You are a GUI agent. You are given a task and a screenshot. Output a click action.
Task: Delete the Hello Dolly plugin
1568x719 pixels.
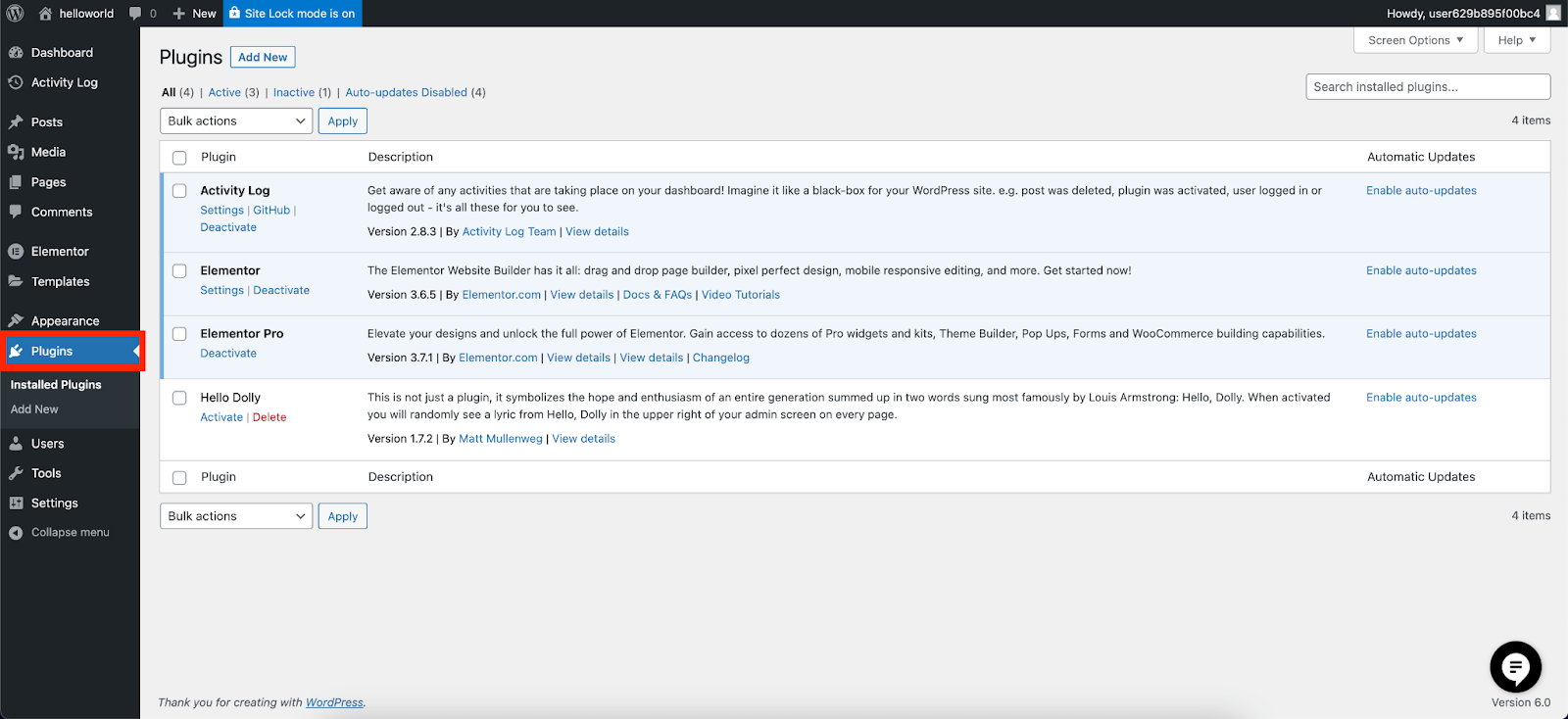[269, 417]
